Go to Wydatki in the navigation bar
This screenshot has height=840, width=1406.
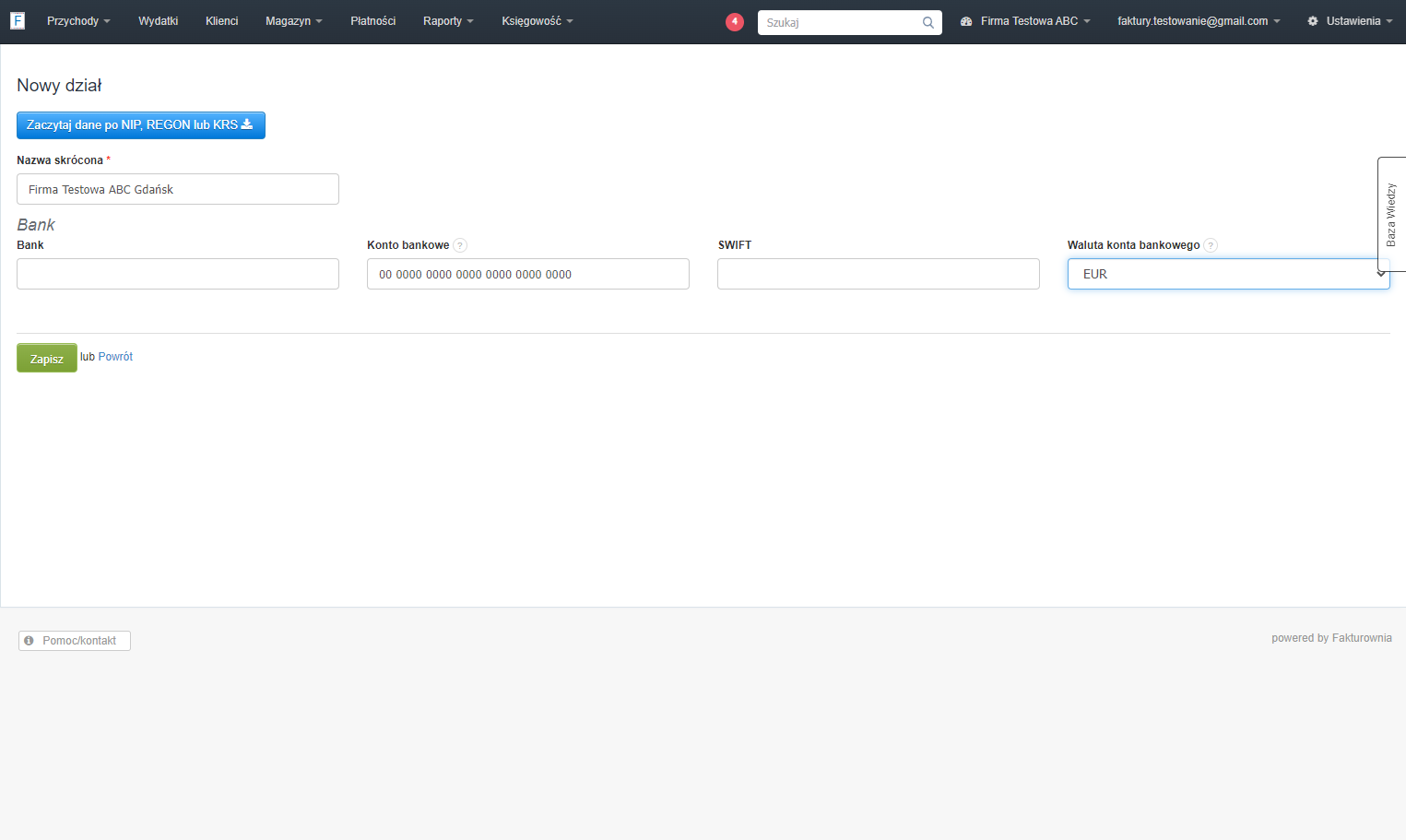(159, 21)
